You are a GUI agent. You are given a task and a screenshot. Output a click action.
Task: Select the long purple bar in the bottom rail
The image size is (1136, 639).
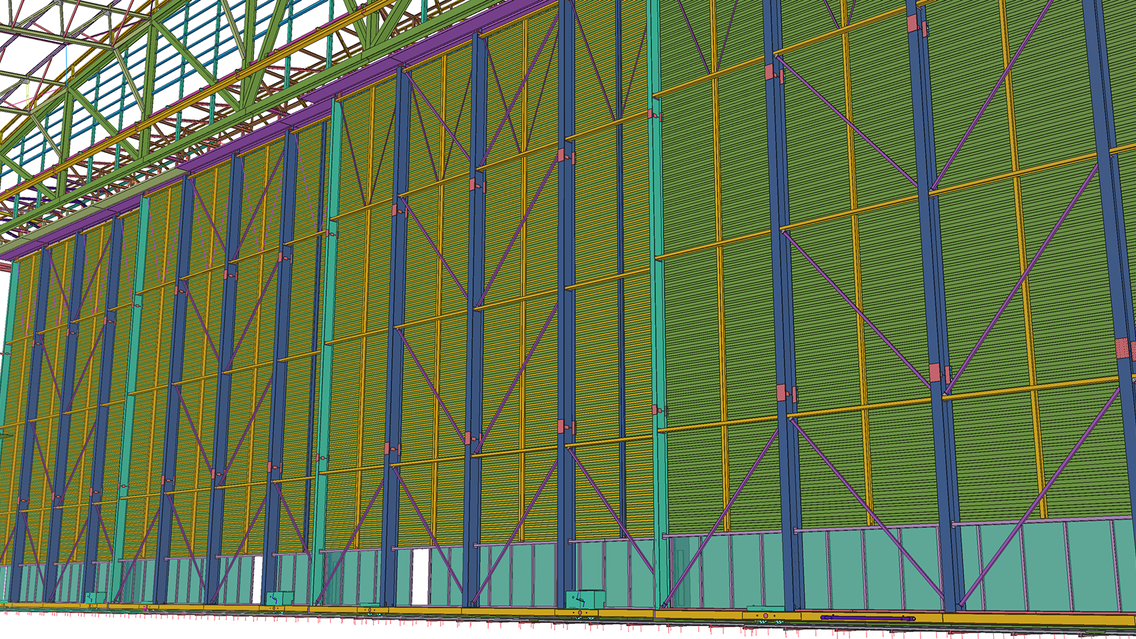click(x=866, y=618)
